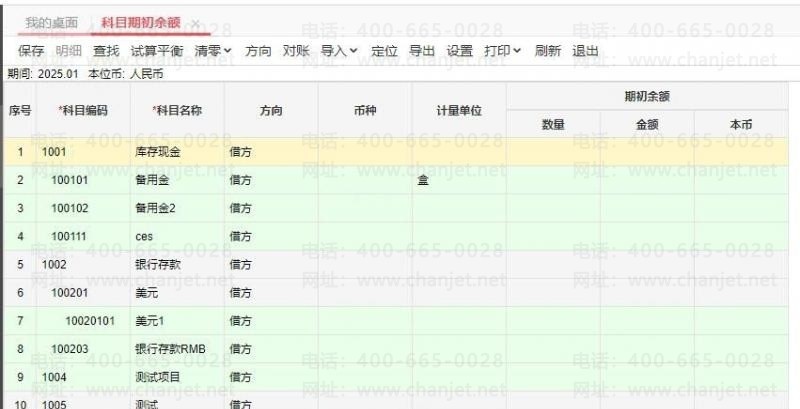Select the 10020101 account code cell
The image size is (800, 409).
[x=83, y=321]
